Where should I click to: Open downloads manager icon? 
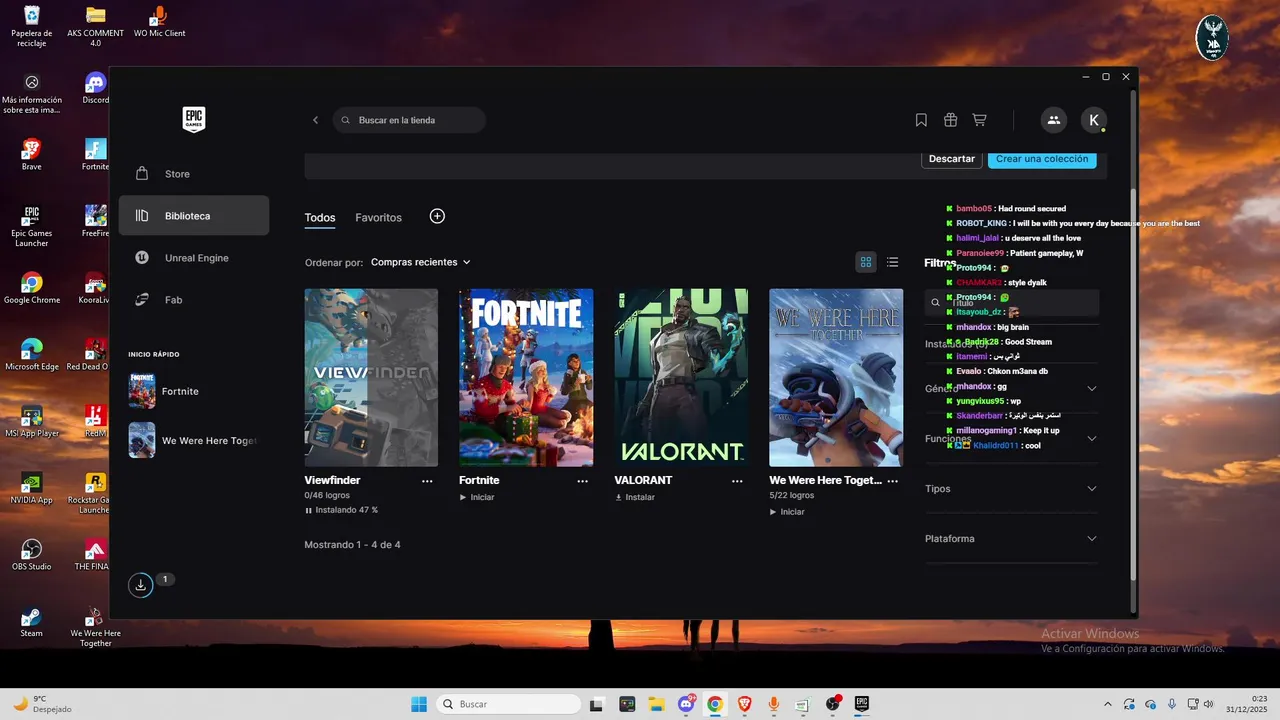141,585
